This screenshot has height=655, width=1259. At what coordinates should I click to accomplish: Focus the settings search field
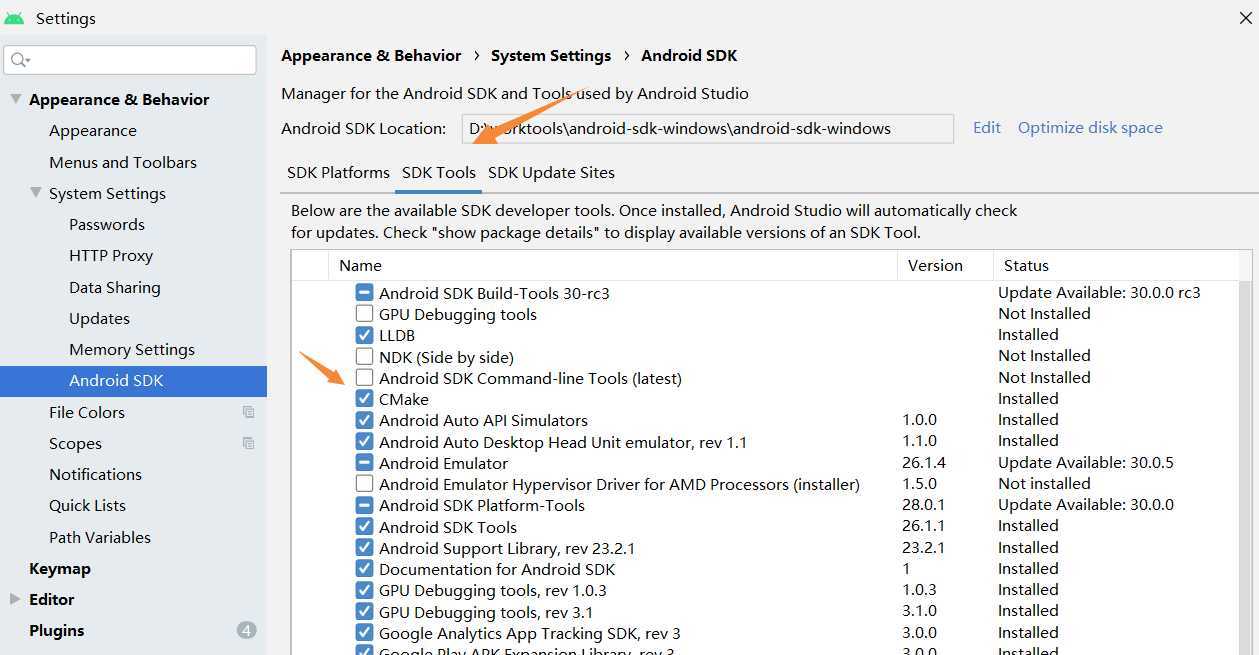point(130,60)
